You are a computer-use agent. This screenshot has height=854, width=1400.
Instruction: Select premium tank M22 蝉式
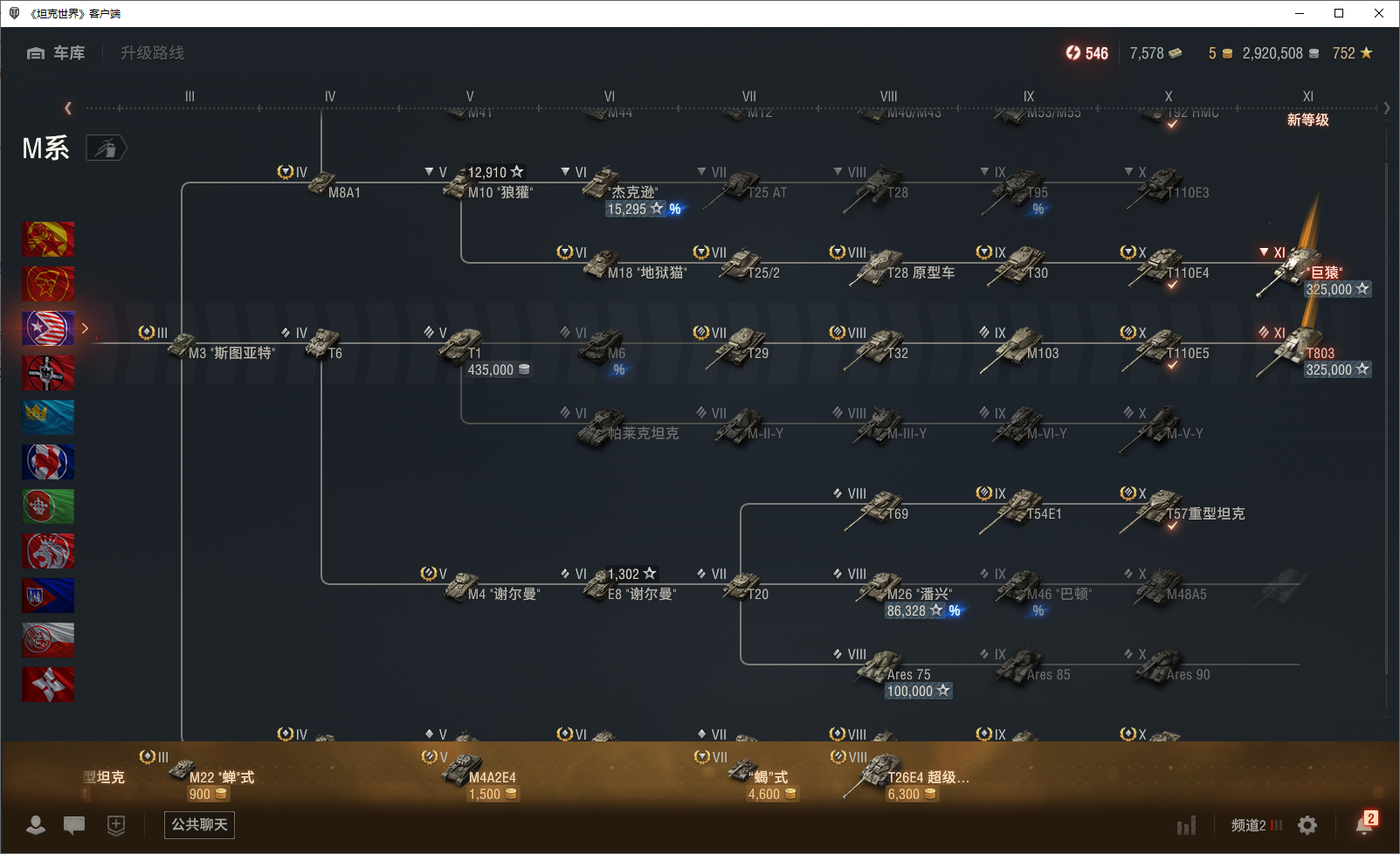(x=198, y=777)
